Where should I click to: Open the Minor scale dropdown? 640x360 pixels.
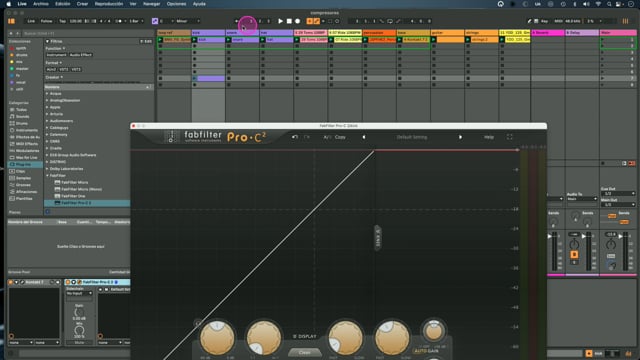(188, 21)
